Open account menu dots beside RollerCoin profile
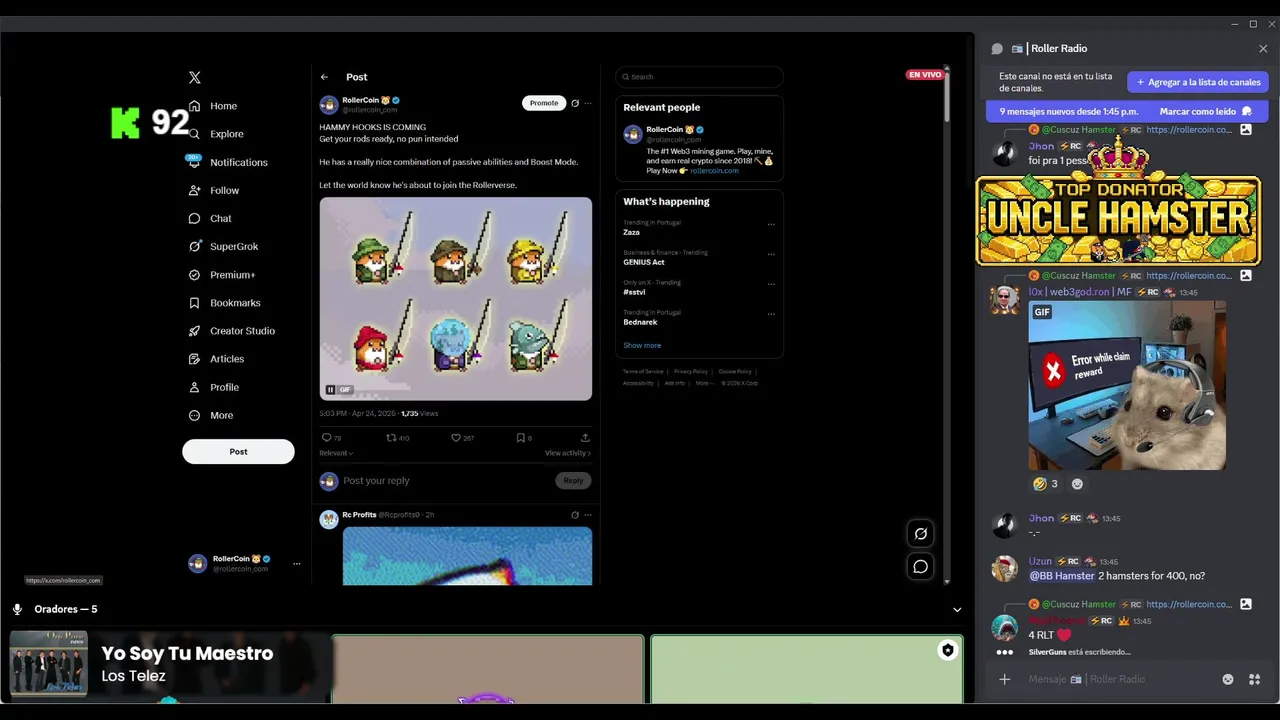Image resolution: width=1280 pixels, height=720 pixels. (x=296, y=564)
